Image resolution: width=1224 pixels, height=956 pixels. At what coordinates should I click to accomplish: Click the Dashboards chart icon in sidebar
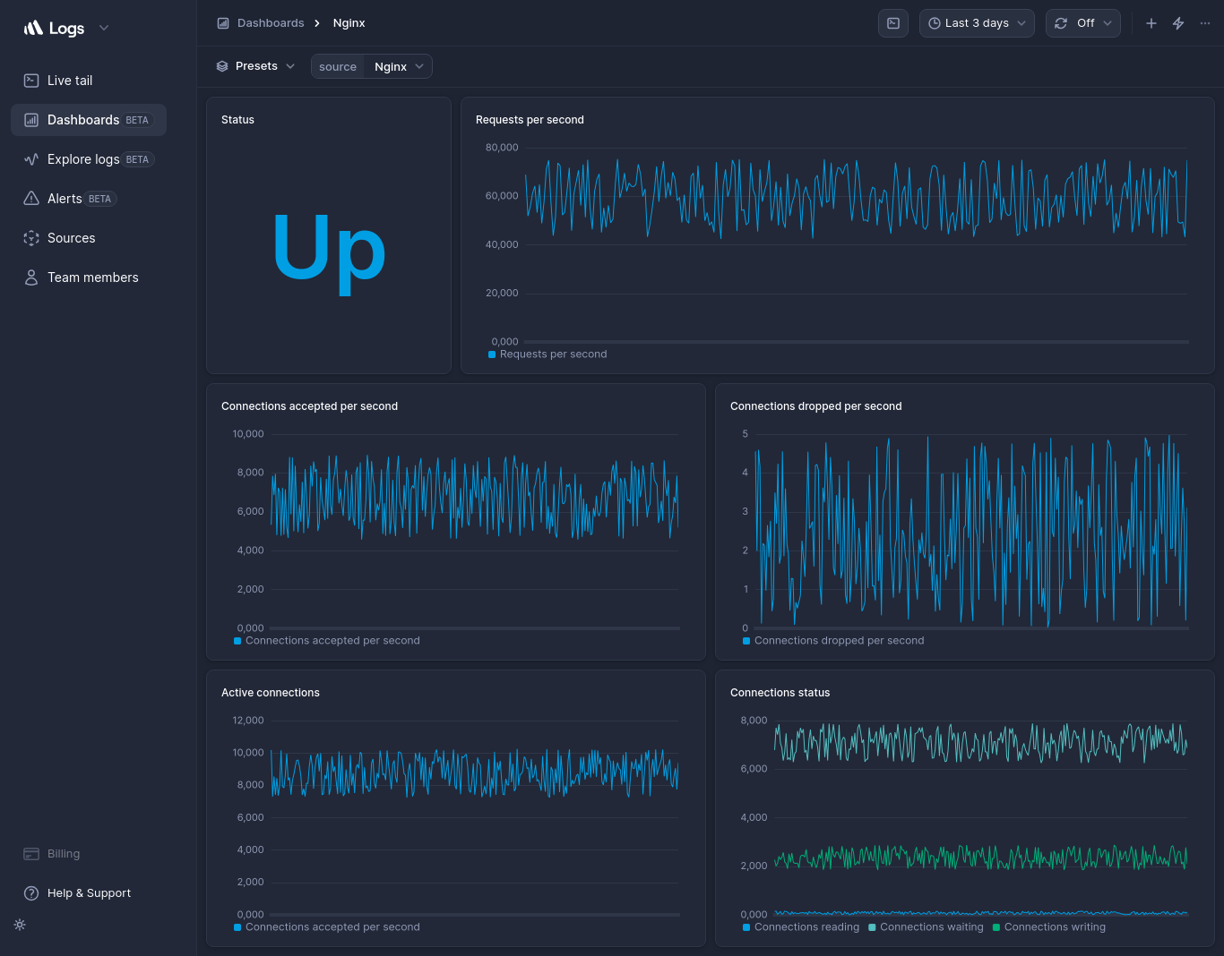[31, 119]
